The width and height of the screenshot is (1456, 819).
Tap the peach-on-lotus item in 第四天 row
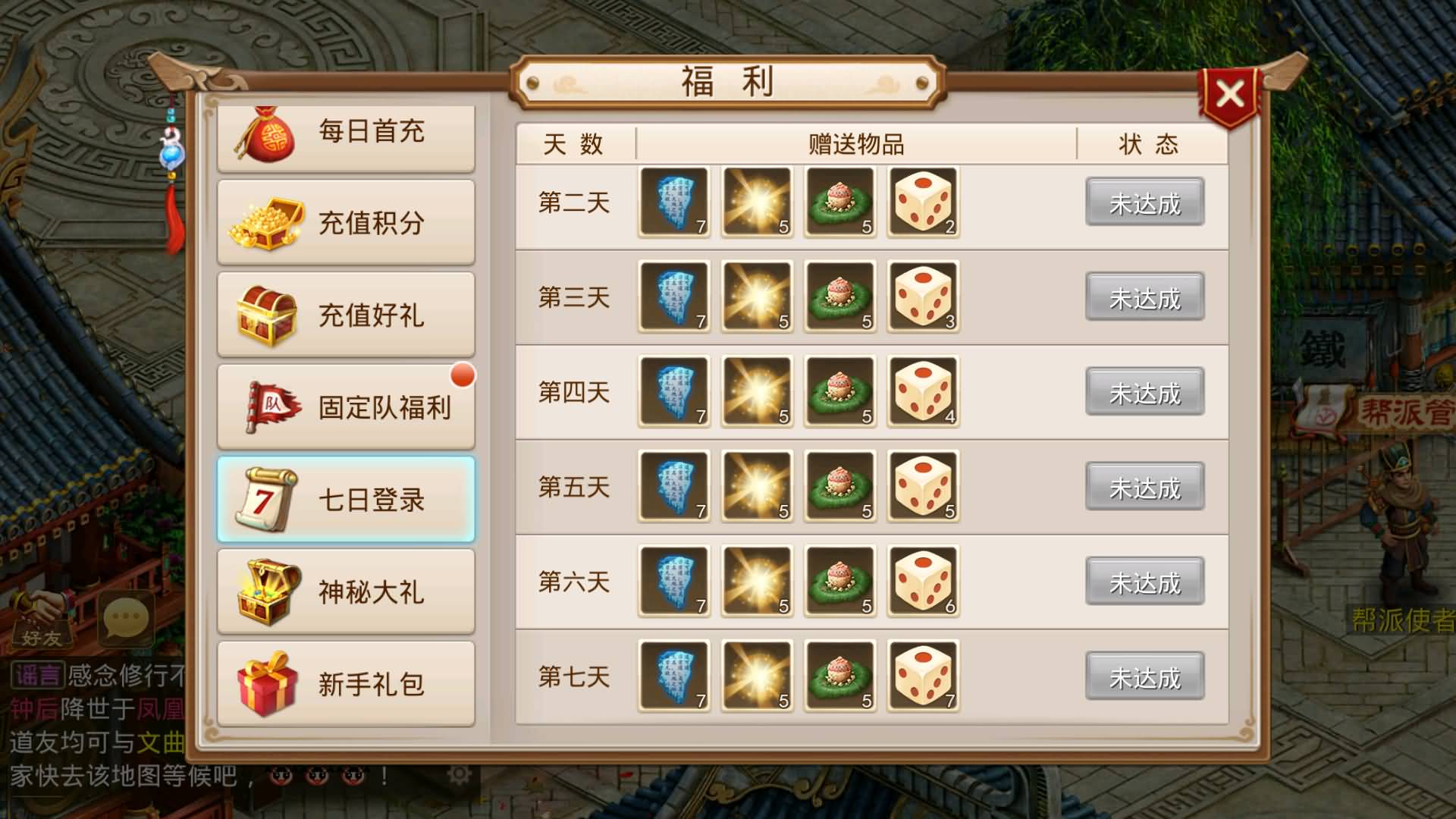coord(840,392)
